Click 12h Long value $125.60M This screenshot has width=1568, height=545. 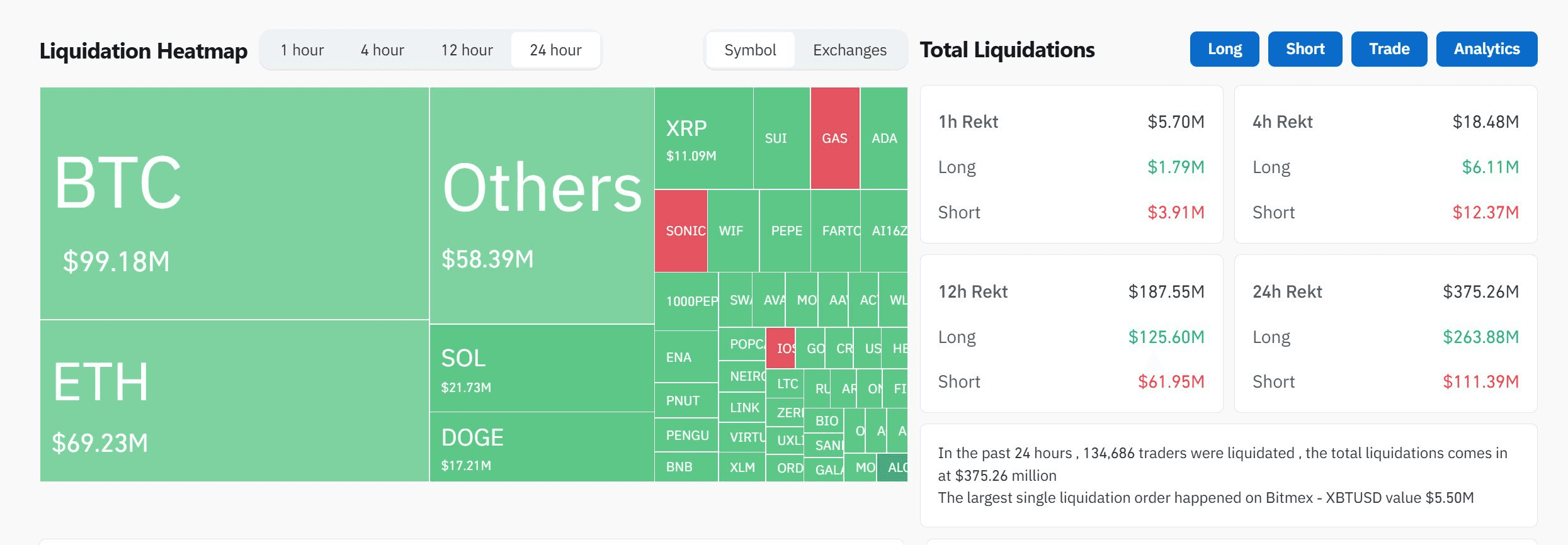pyautogui.click(x=1166, y=337)
